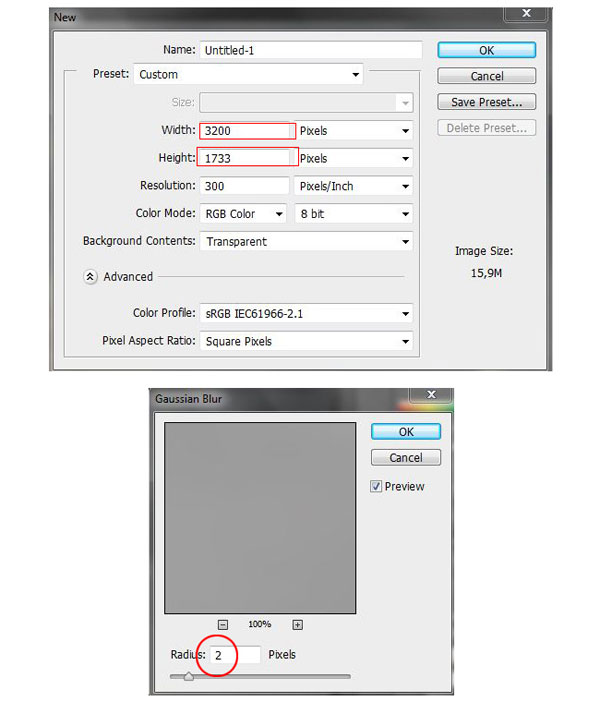
Task: Close the Gaussian Blur dialog
Action: click(431, 394)
